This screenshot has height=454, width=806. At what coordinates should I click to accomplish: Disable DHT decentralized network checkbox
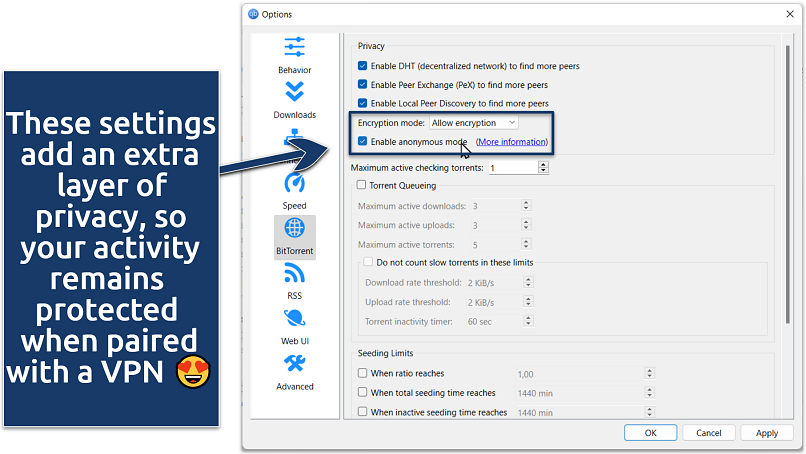pos(363,66)
